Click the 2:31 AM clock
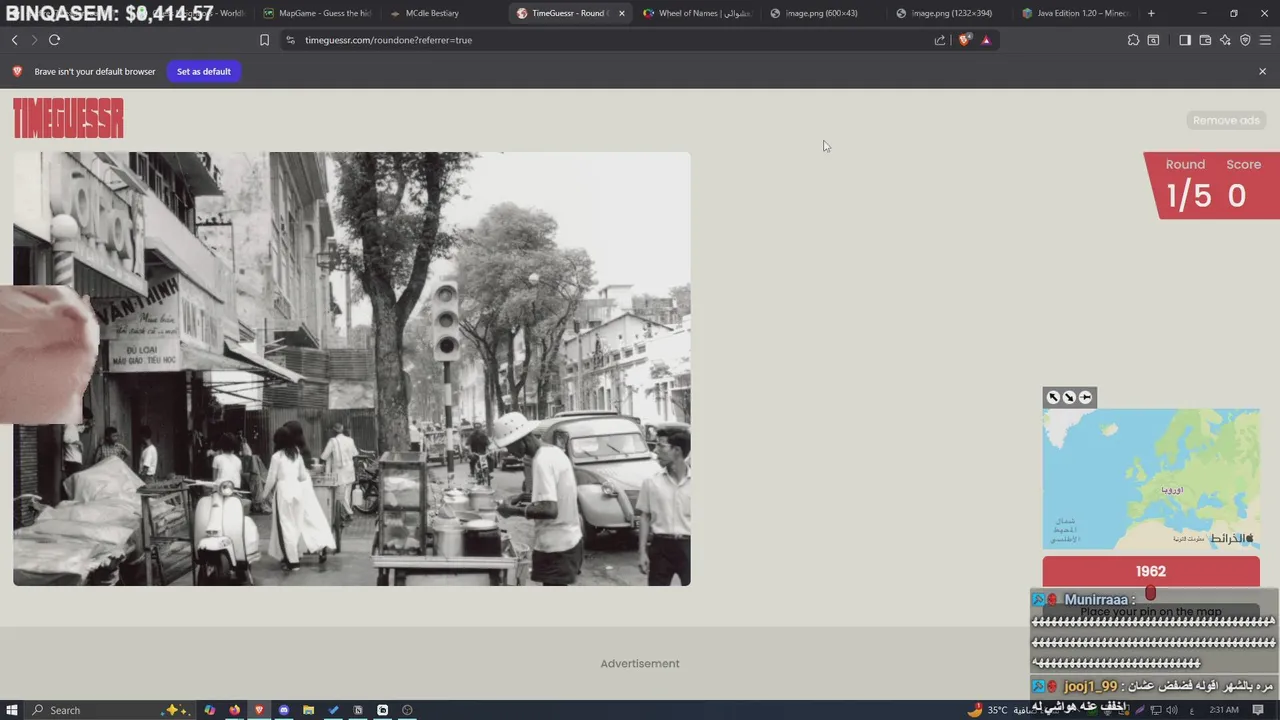 (1225, 710)
